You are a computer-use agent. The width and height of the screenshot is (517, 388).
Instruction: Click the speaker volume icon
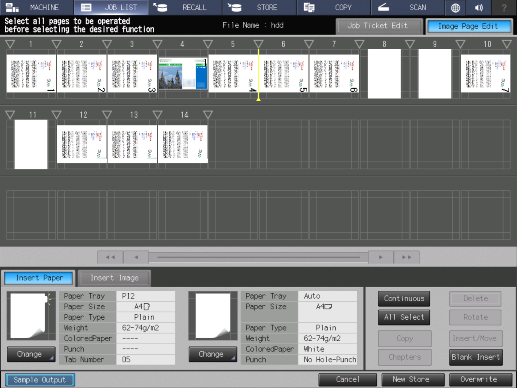click(x=479, y=7)
